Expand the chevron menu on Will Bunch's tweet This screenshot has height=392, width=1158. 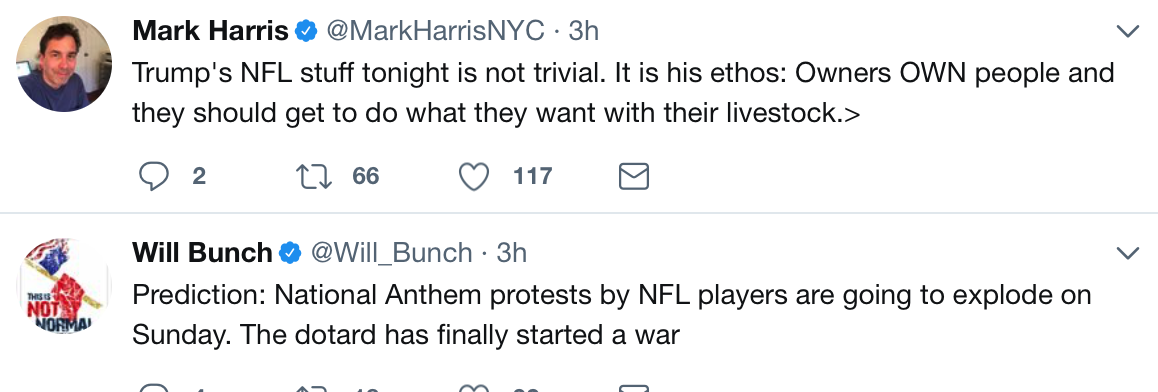pyautogui.click(x=1128, y=253)
